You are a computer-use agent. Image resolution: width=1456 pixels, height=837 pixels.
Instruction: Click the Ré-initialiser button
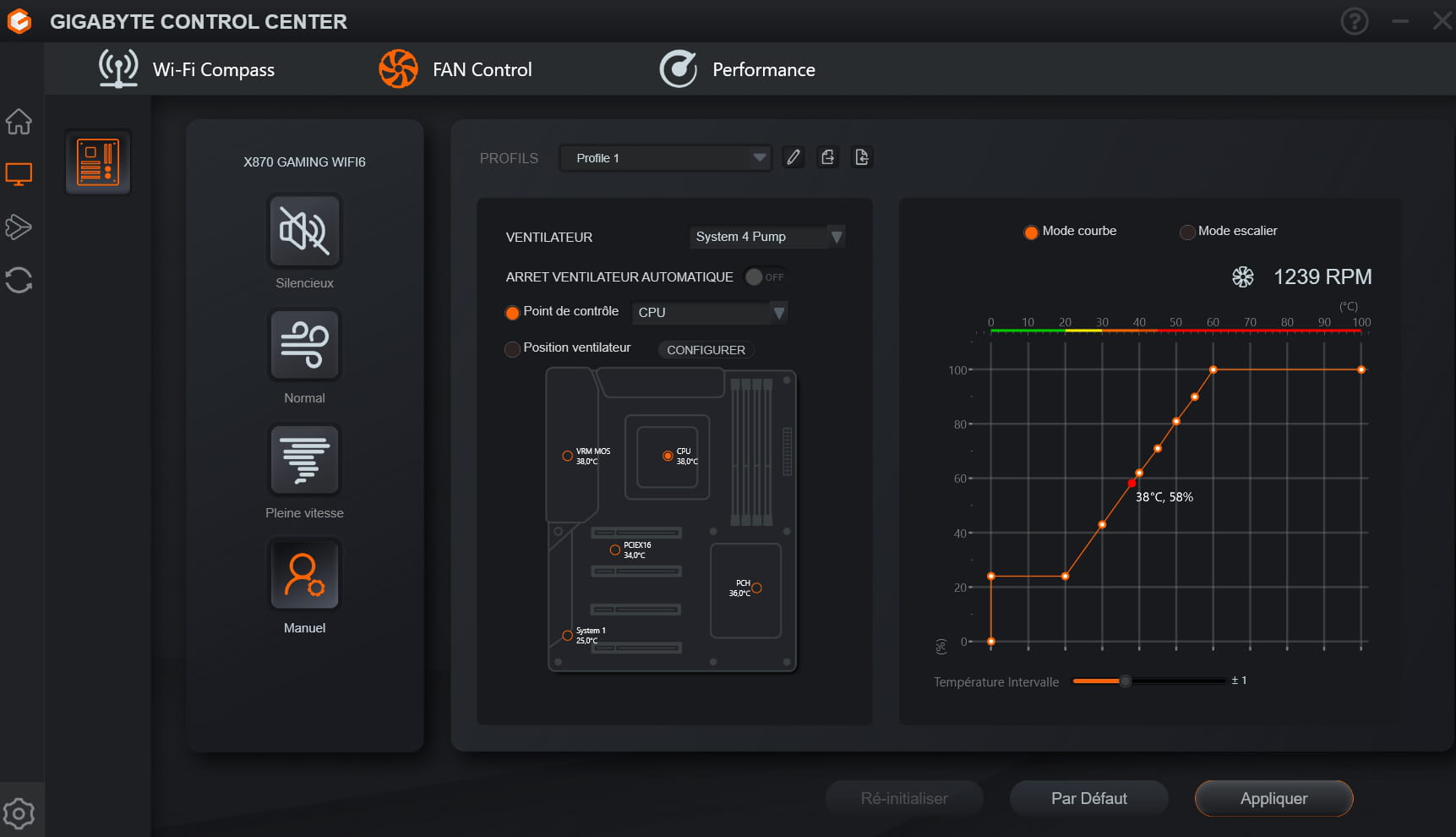point(904,798)
